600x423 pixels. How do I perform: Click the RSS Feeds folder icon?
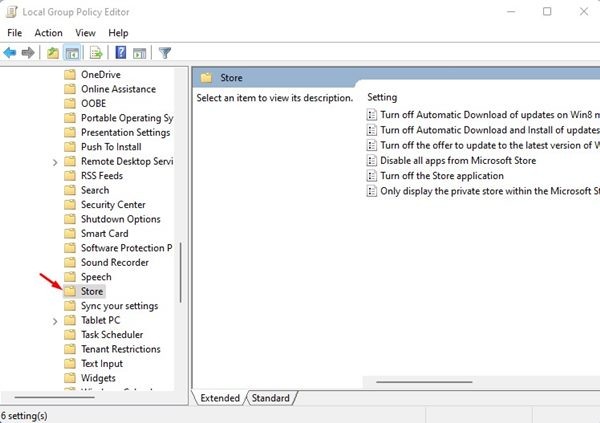click(x=70, y=176)
